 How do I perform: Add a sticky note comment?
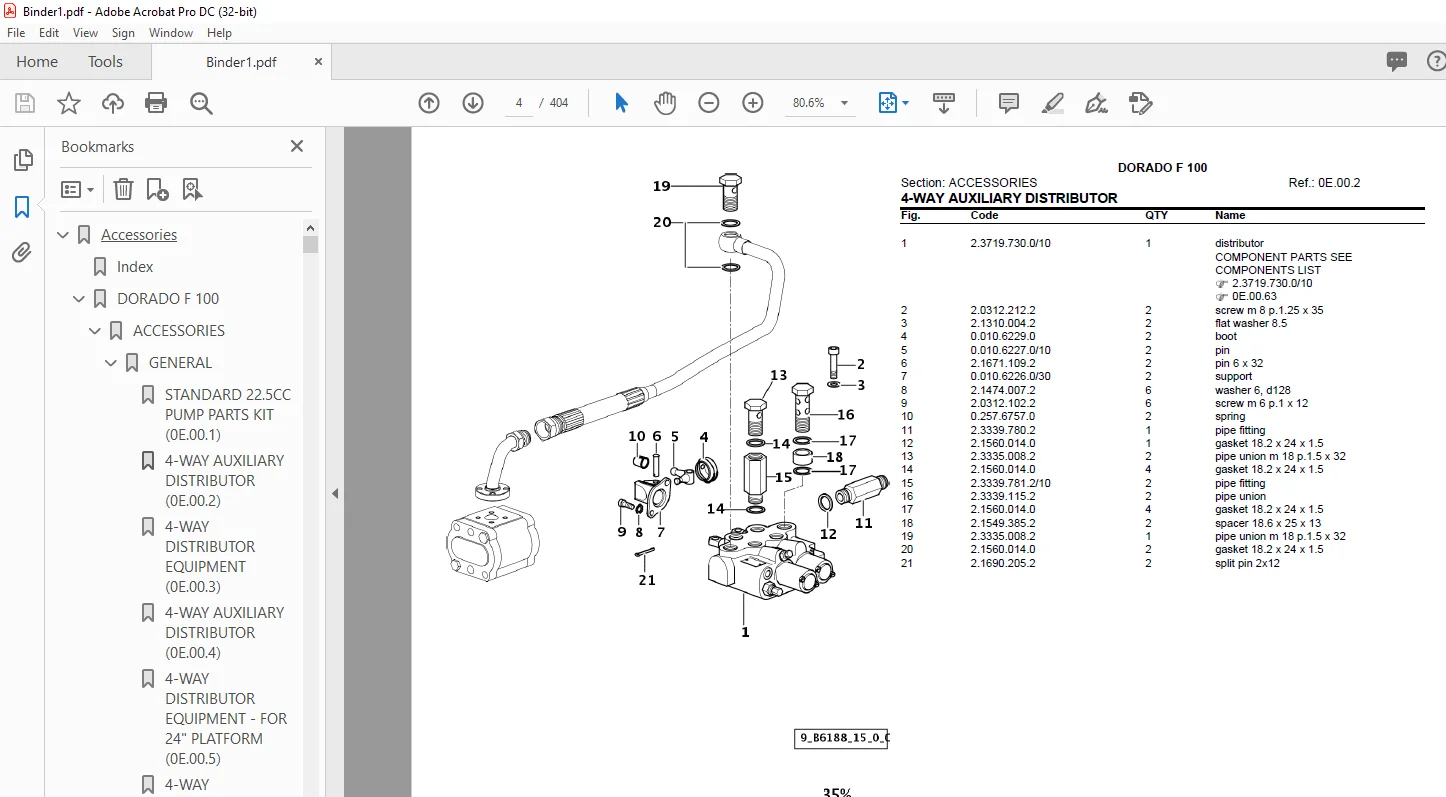coord(1009,103)
